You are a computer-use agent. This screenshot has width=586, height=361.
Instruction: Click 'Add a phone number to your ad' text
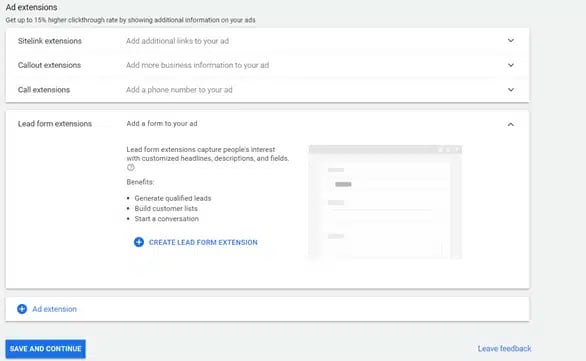[x=179, y=90]
